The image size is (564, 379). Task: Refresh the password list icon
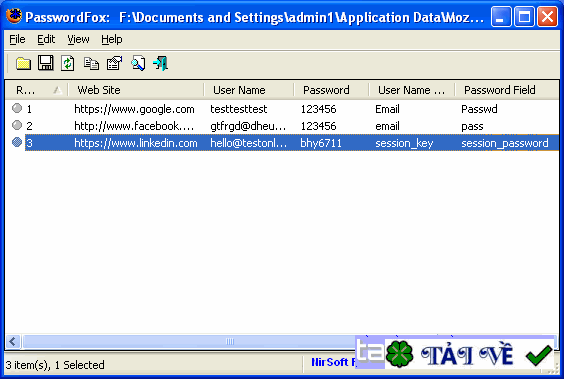(x=68, y=63)
